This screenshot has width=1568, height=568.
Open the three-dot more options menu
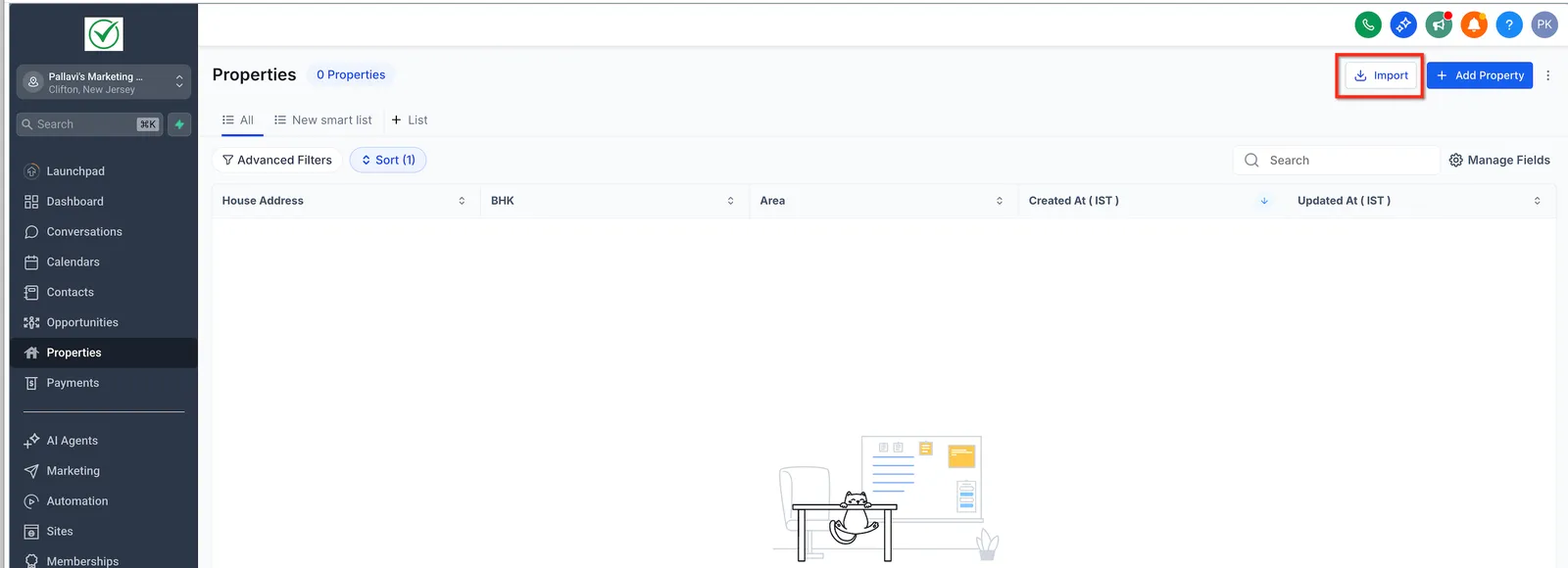click(1547, 75)
